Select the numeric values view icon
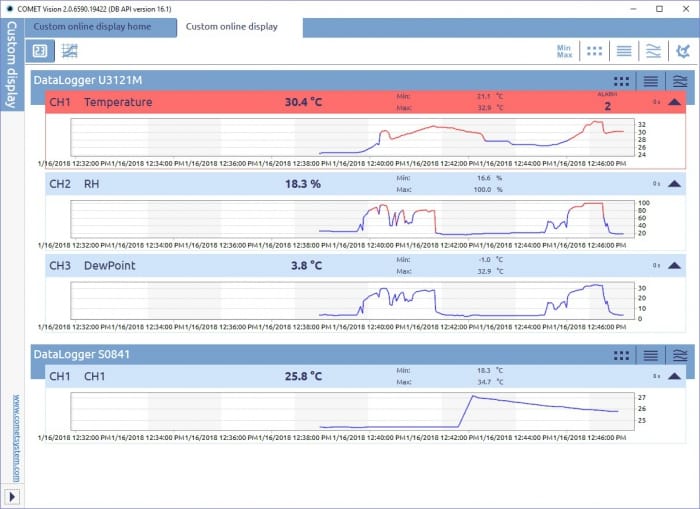Screen dimensions: 700x509 click(40, 50)
